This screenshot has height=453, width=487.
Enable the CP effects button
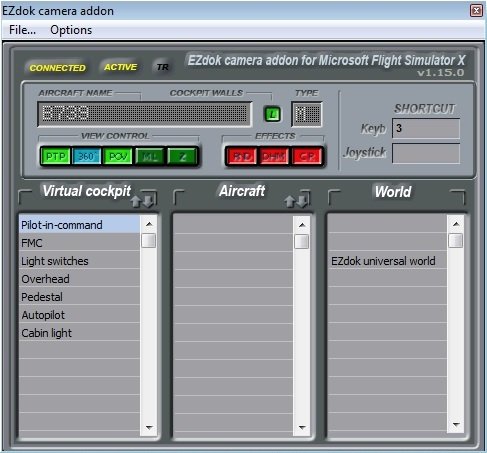[x=307, y=156]
